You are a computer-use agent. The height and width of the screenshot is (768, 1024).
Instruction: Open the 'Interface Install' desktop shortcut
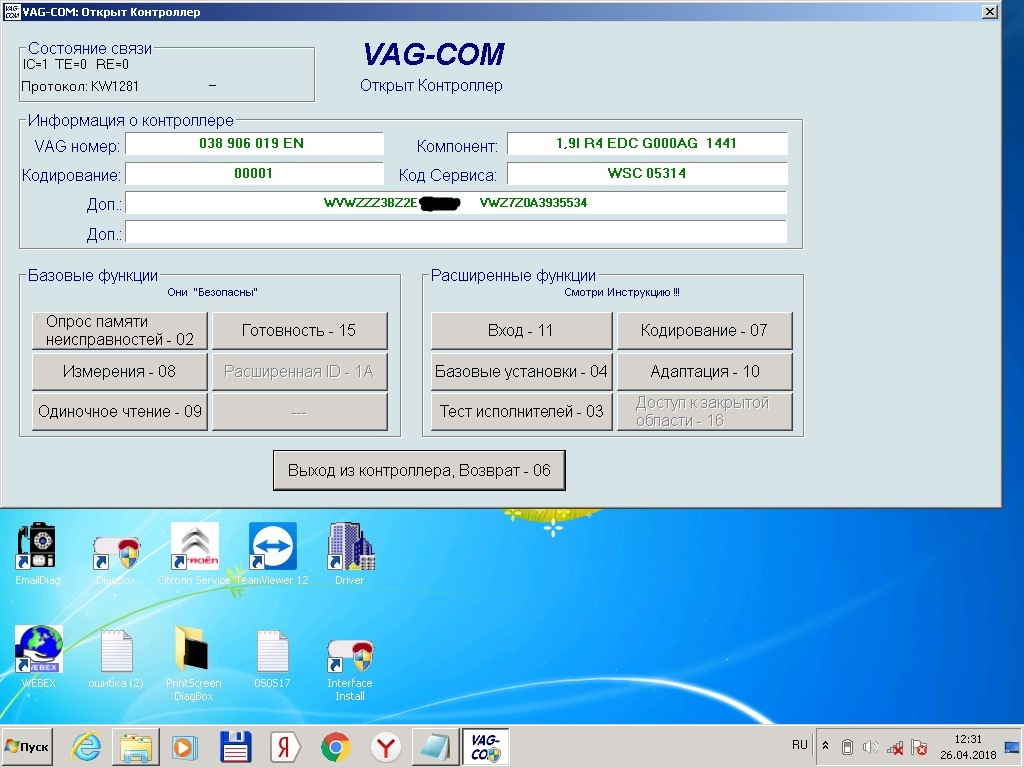[x=350, y=669]
